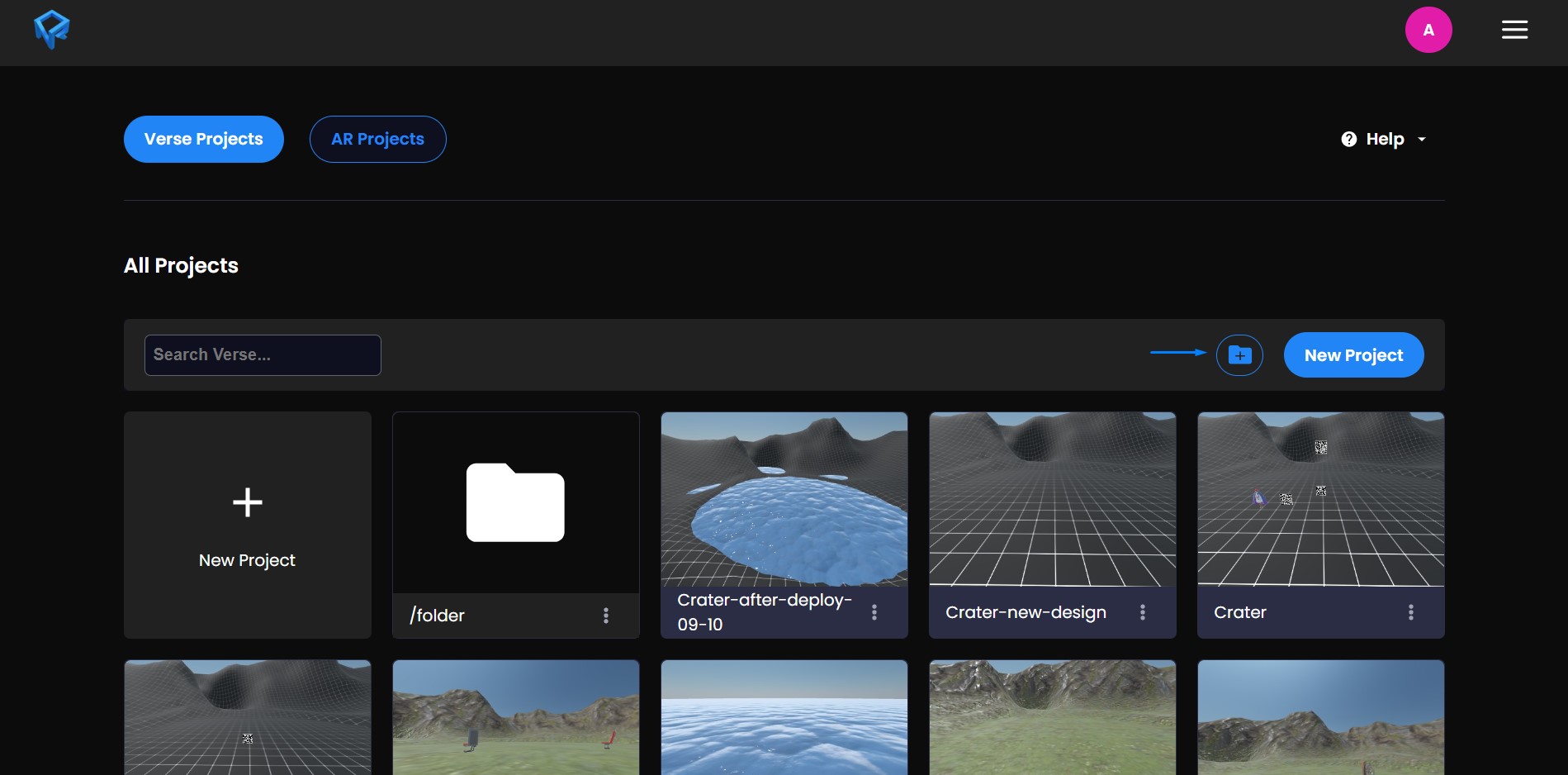Click the Help label
Viewport: 1568px width, 775px height.
[1386, 139]
